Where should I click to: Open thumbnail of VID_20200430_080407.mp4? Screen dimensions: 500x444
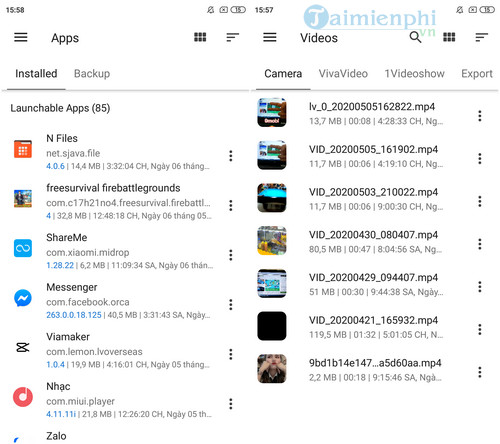[272, 240]
